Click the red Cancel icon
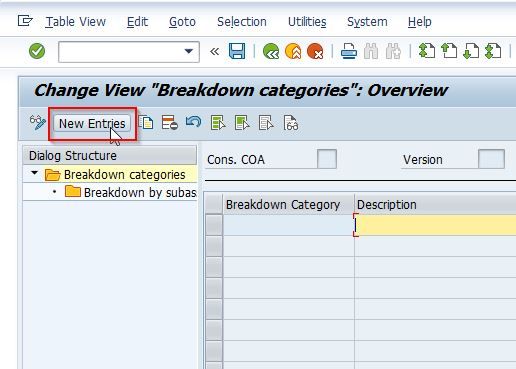 click(x=315, y=52)
